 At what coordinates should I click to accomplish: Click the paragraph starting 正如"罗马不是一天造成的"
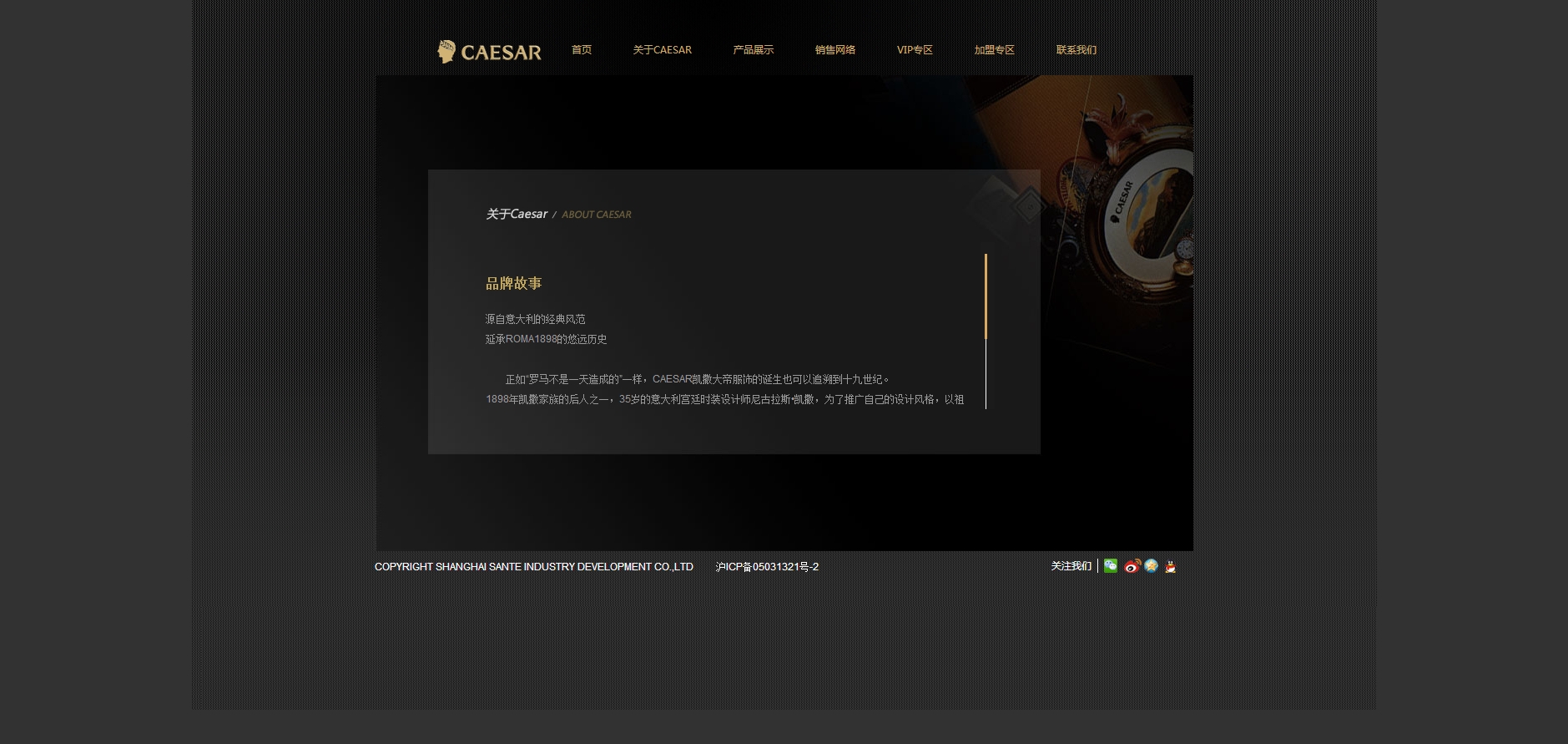(698, 379)
